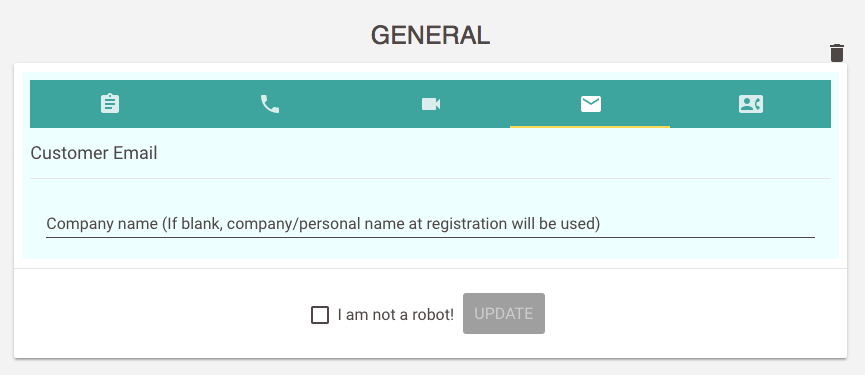The height and width of the screenshot is (375, 865).
Task: Focus the Company name input field
Action: coord(430,224)
